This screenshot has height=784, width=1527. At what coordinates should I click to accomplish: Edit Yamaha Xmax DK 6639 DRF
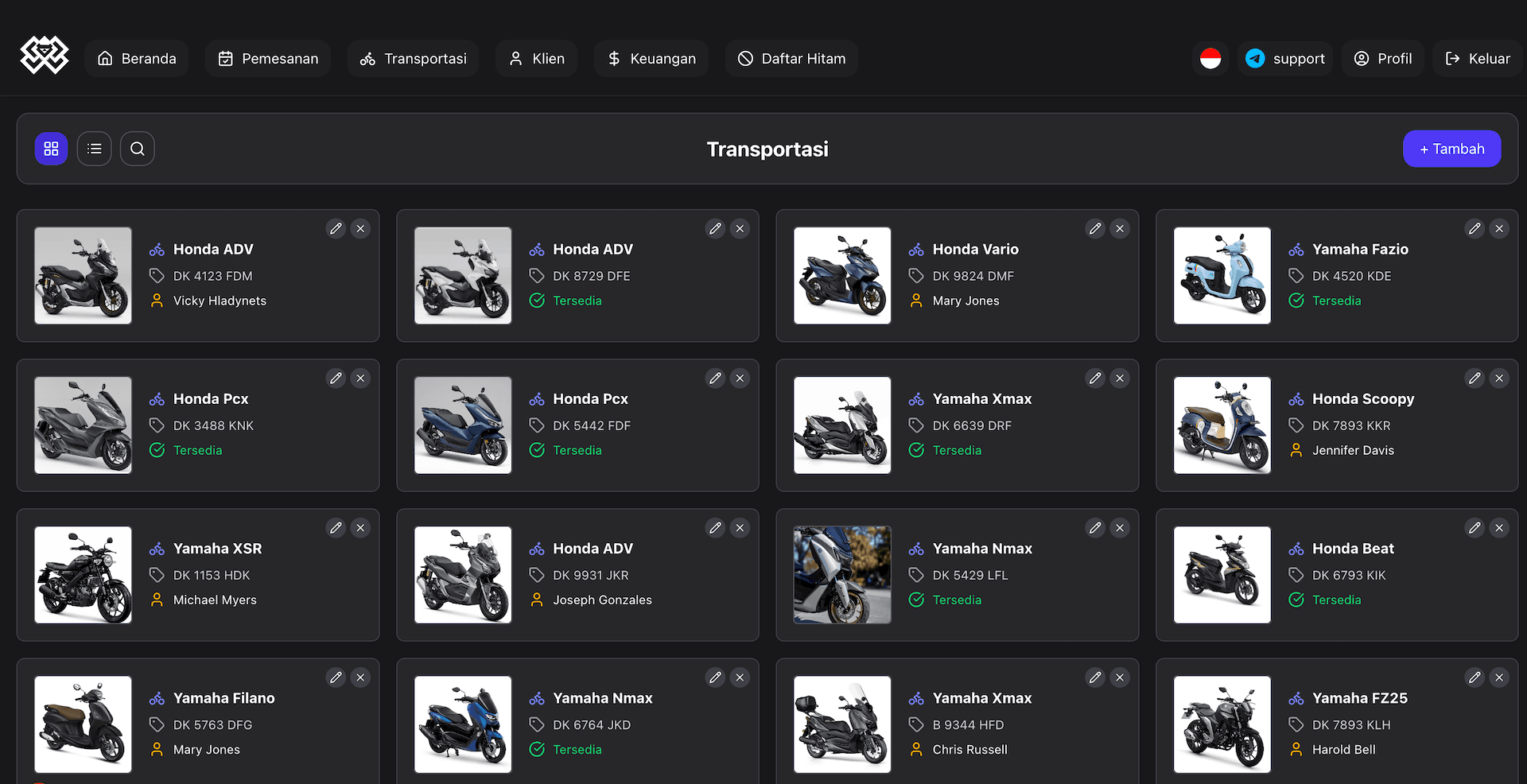click(1096, 378)
